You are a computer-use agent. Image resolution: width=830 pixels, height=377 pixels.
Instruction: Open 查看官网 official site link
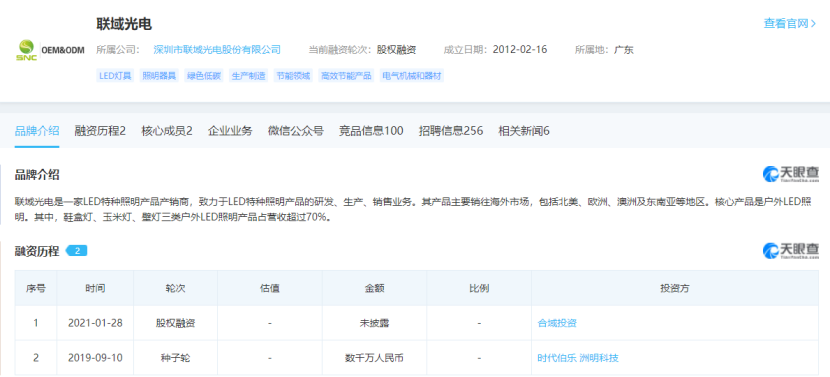(789, 23)
